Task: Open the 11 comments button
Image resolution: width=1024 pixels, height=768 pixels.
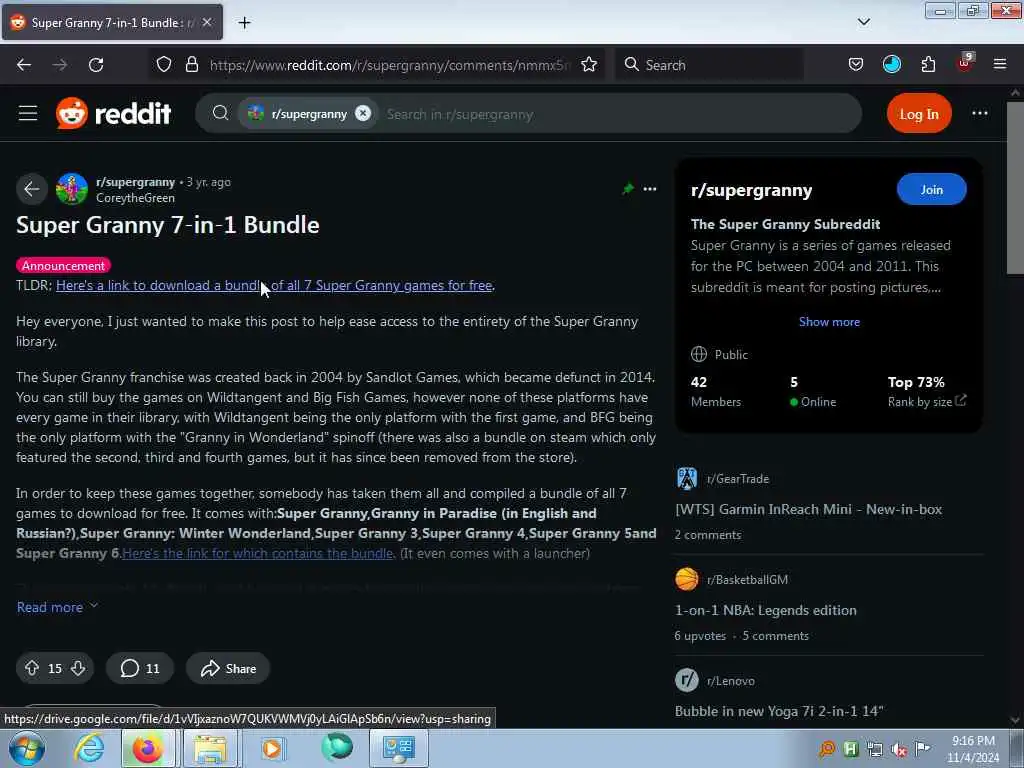Action: click(x=140, y=668)
